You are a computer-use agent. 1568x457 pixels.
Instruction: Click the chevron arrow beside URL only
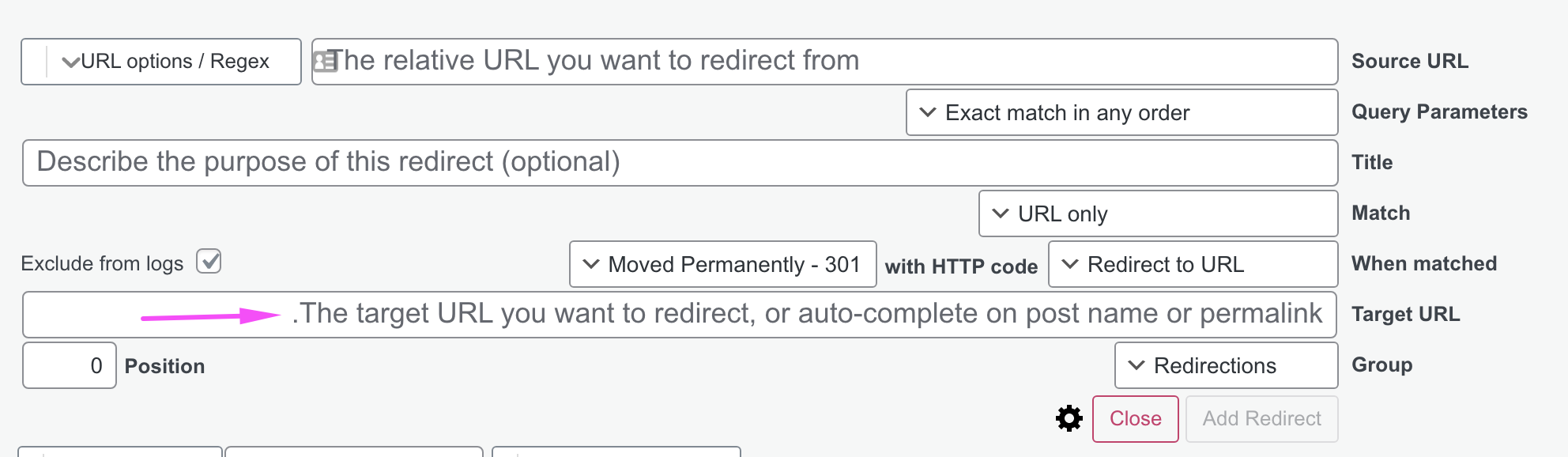[x=1001, y=213]
